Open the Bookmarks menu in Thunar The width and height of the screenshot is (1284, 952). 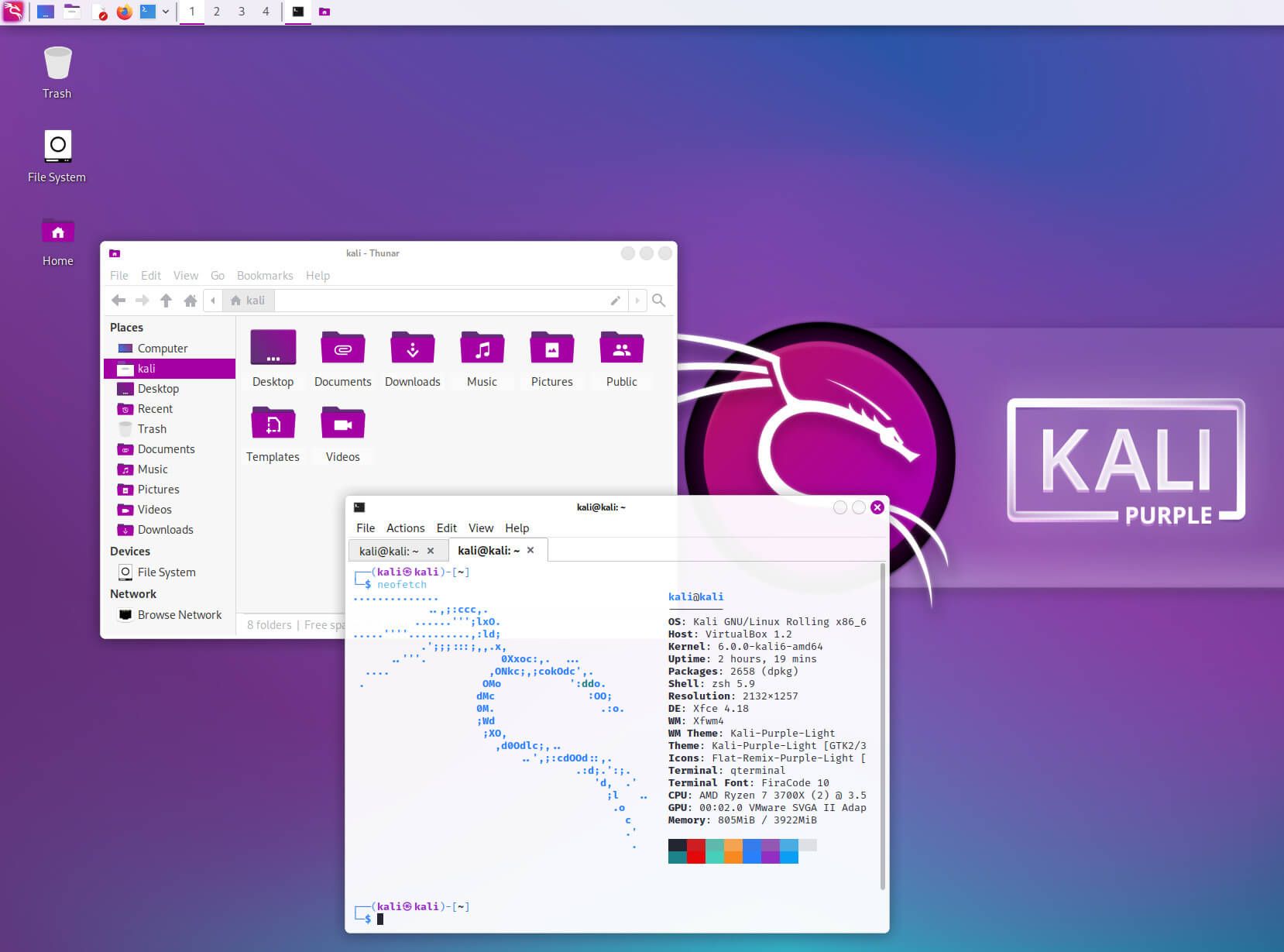[x=265, y=276]
